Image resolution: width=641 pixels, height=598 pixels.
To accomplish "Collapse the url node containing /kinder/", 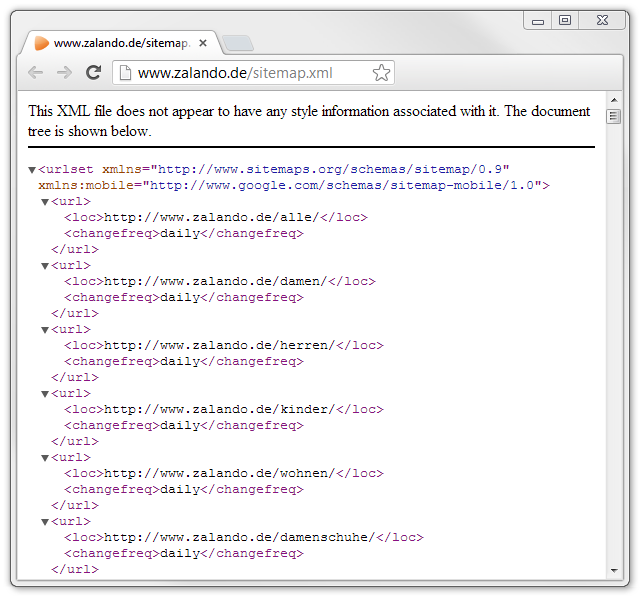I will (45, 394).
